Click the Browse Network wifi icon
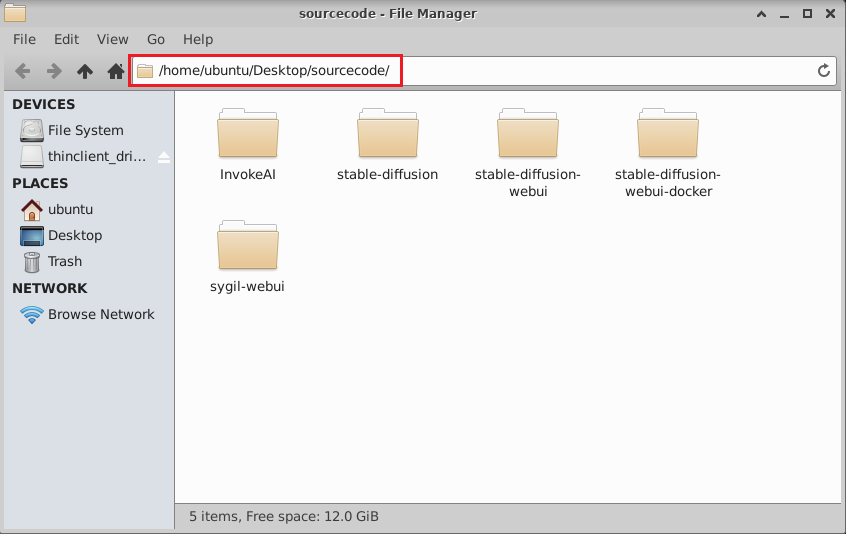 coord(32,314)
